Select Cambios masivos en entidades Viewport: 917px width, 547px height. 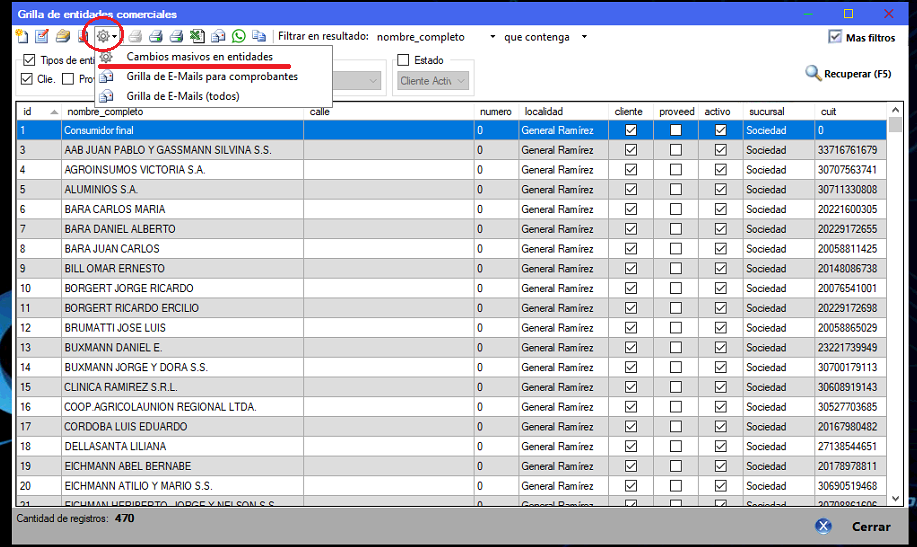pos(199,57)
